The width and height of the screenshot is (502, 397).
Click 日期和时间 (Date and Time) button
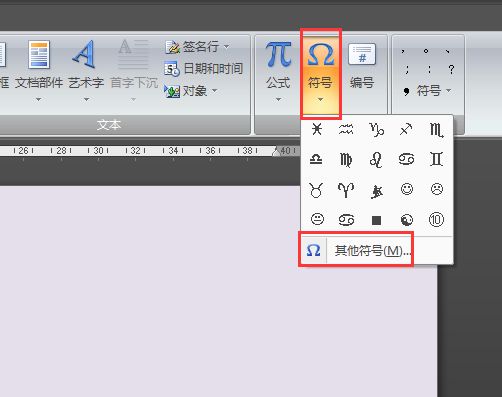[204, 68]
